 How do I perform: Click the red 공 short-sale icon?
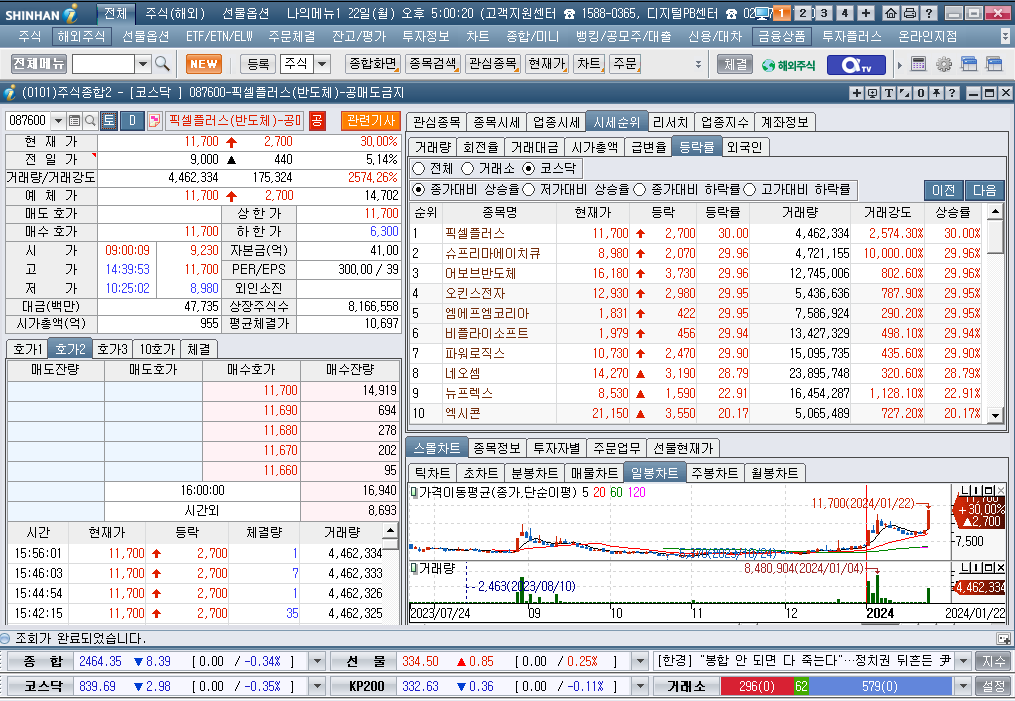pyautogui.click(x=317, y=120)
